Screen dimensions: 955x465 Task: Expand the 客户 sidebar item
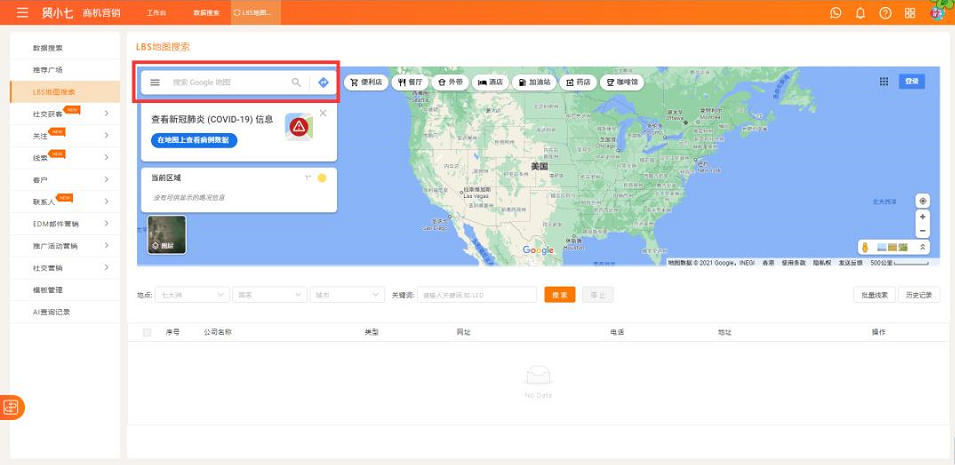(65, 180)
